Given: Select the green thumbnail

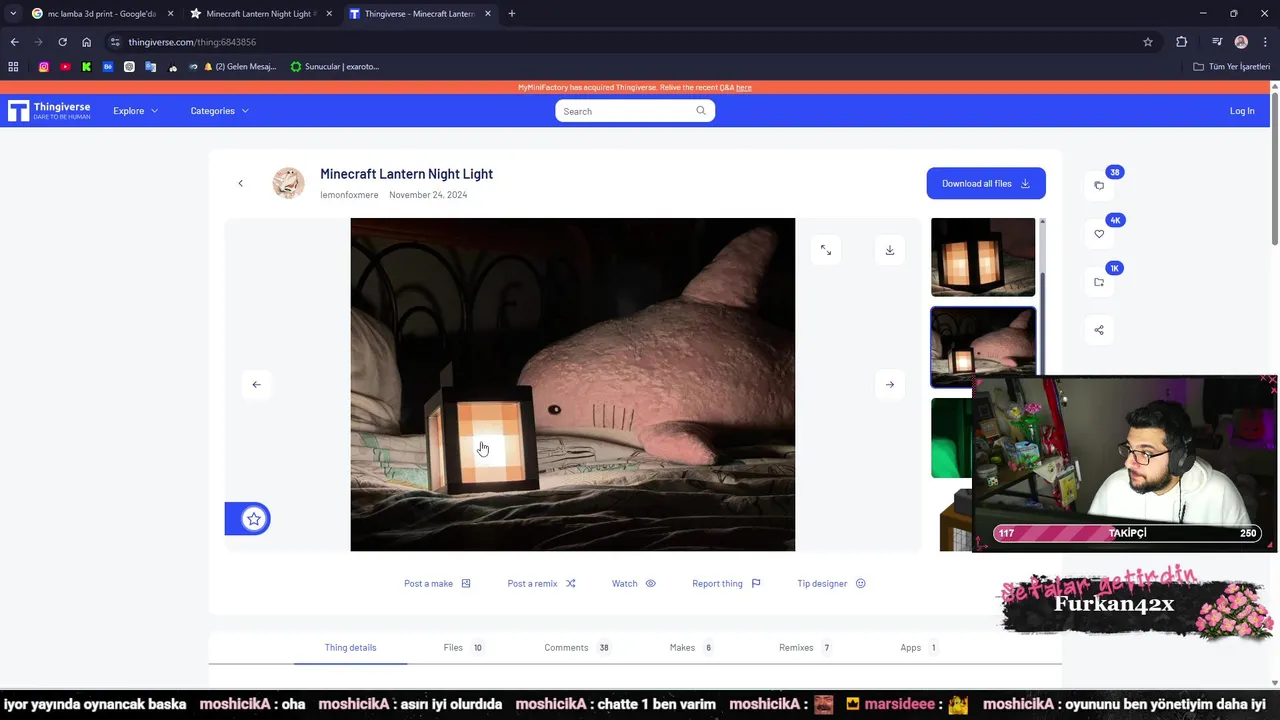Looking at the screenshot, I should (951, 438).
